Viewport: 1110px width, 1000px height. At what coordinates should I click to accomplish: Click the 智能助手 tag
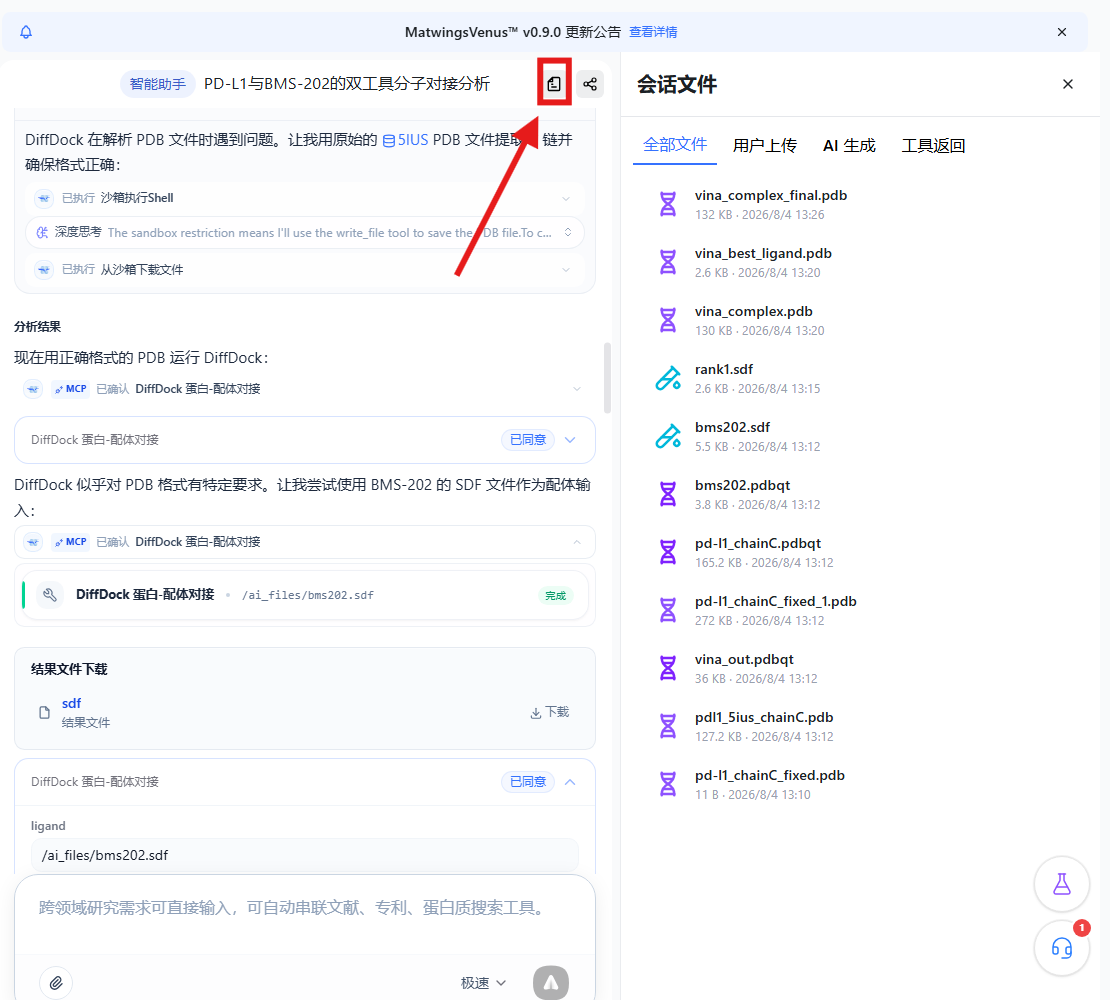pyautogui.click(x=157, y=84)
